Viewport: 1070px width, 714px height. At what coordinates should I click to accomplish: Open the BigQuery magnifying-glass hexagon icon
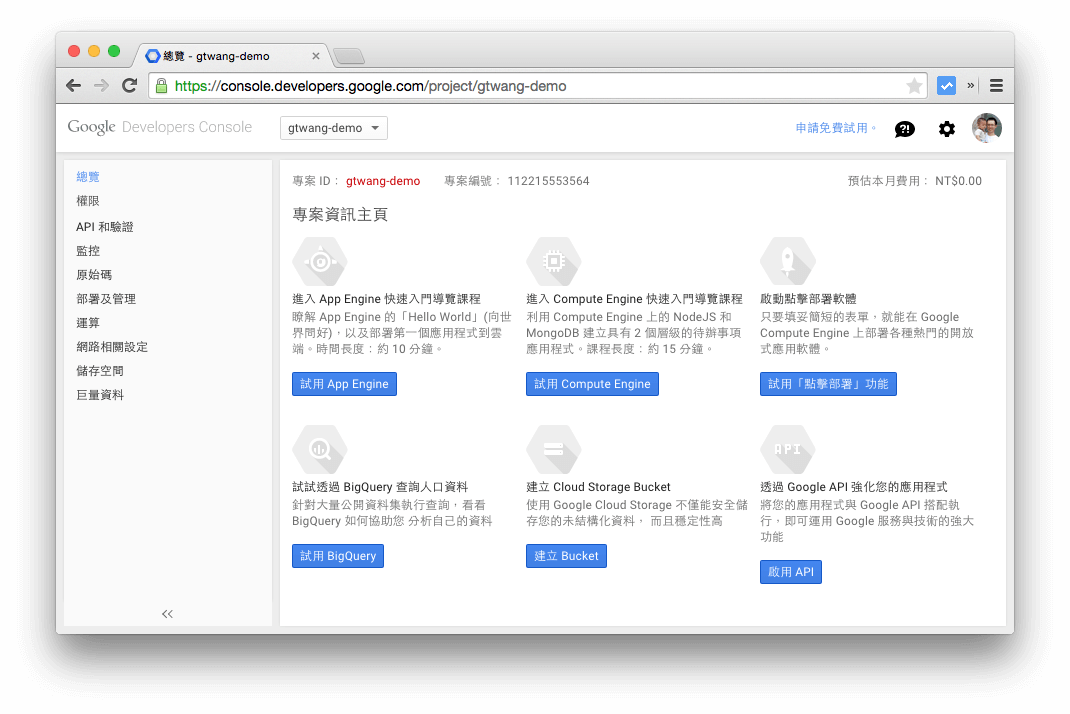(x=320, y=449)
